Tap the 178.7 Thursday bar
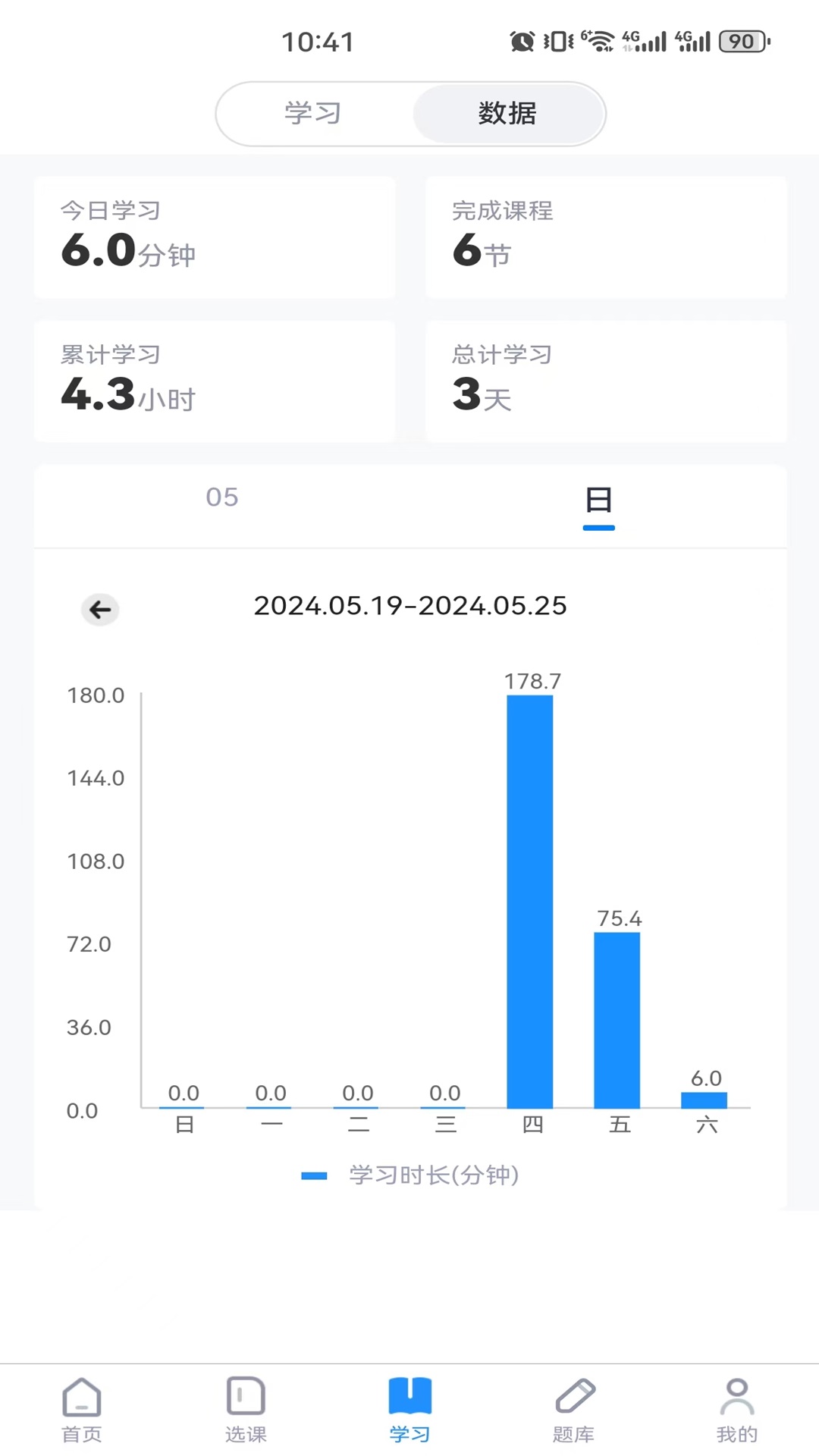 [x=530, y=901]
